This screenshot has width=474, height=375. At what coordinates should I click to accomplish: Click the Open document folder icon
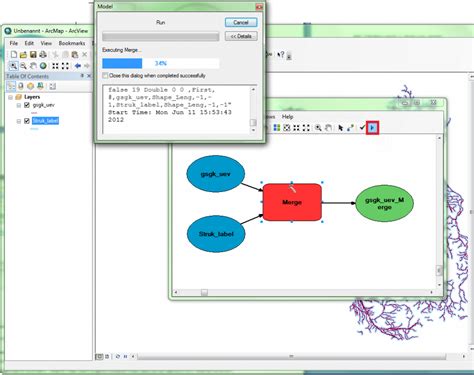tap(23, 54)
